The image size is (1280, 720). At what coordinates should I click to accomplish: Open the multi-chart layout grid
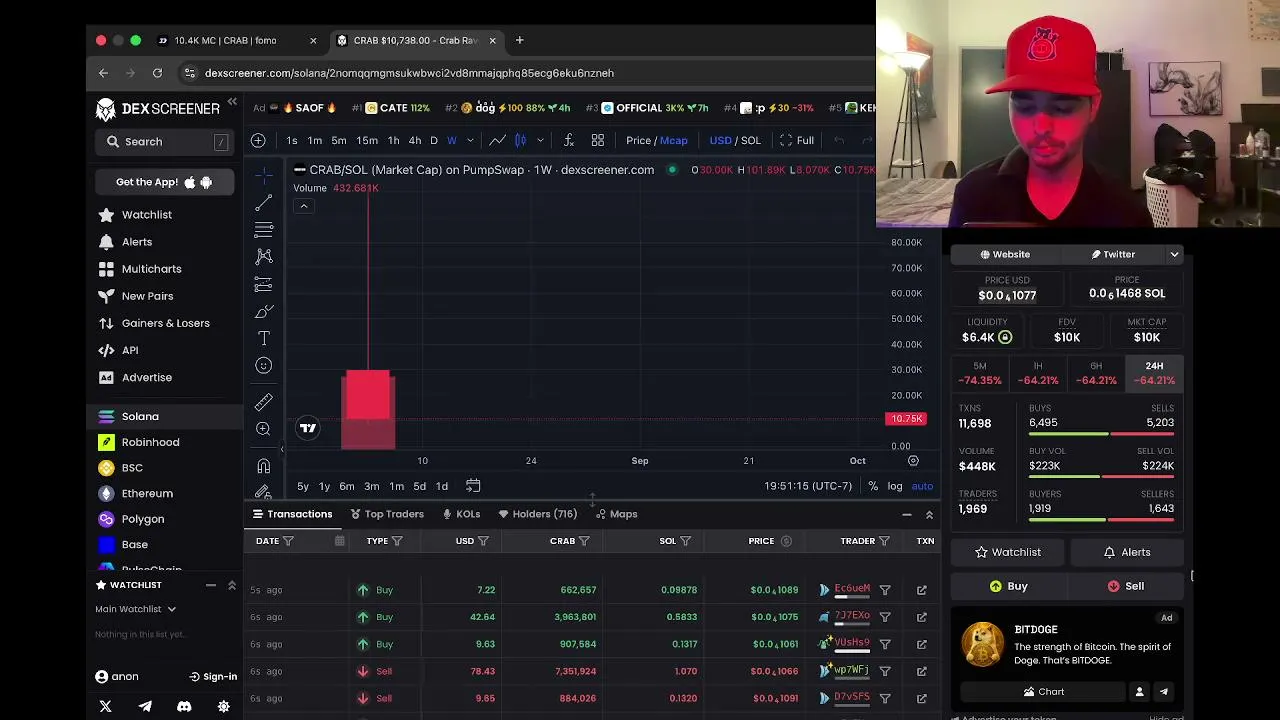click(598, 140)
